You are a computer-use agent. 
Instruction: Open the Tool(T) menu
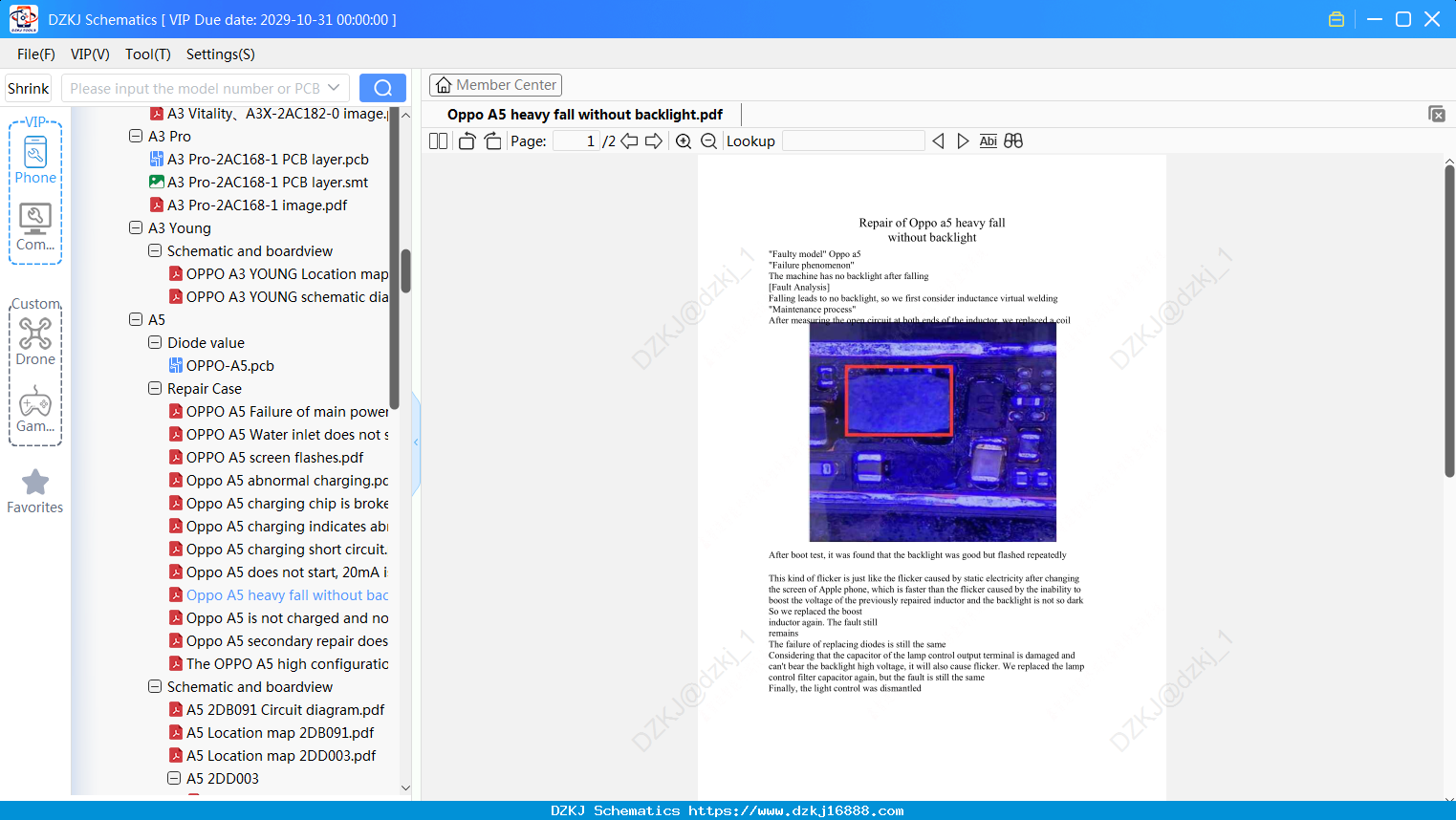pyautogui.click(x=148, y=54)
